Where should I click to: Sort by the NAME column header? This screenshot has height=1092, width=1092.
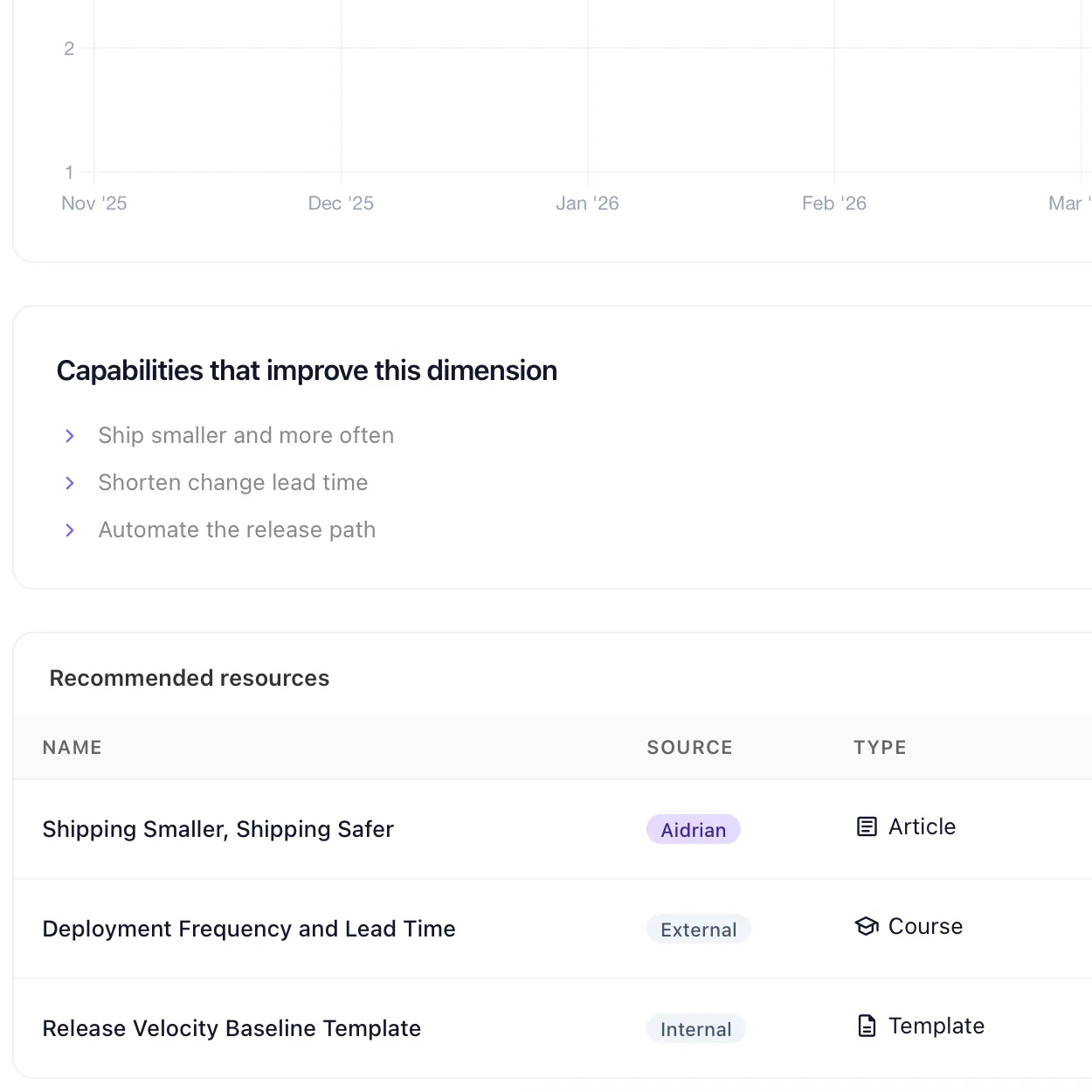(73, 748)
